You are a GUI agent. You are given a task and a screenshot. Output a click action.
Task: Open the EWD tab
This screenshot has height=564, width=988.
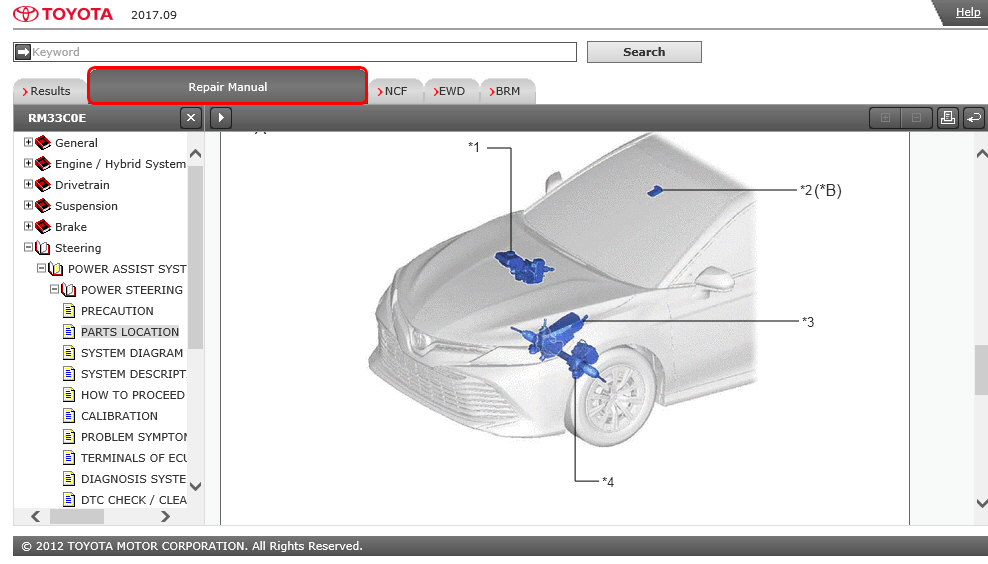pyautogui.click(x=452, y=91)
